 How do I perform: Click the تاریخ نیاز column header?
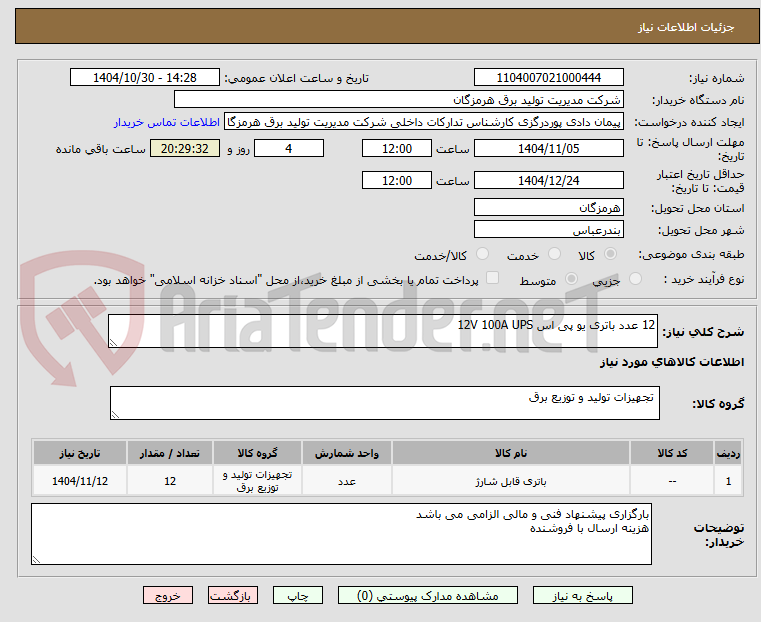point(80,453)
